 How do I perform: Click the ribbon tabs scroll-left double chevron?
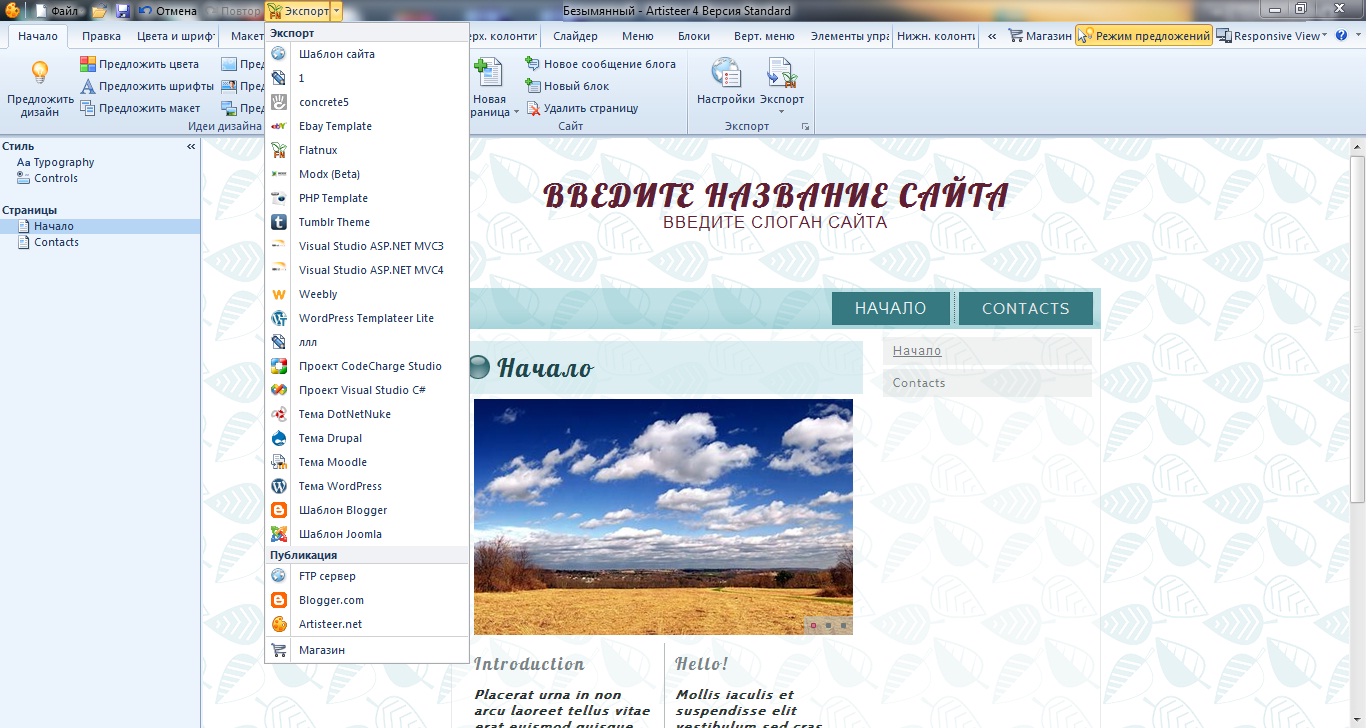(x=991, y=36)
